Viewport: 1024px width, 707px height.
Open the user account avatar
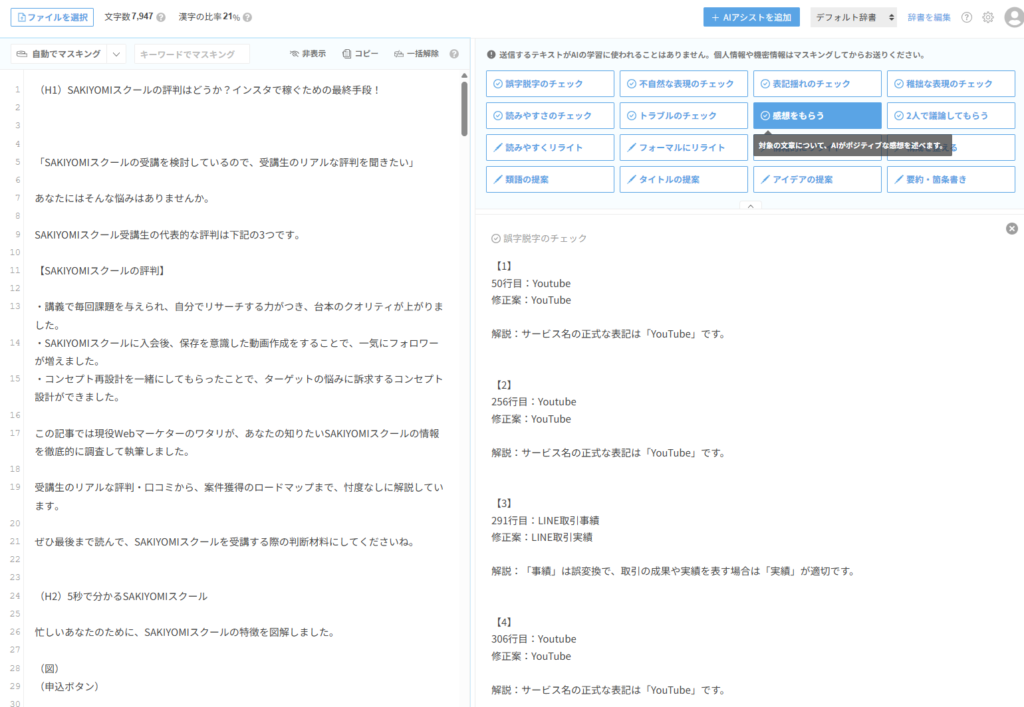coord(1014,18)
